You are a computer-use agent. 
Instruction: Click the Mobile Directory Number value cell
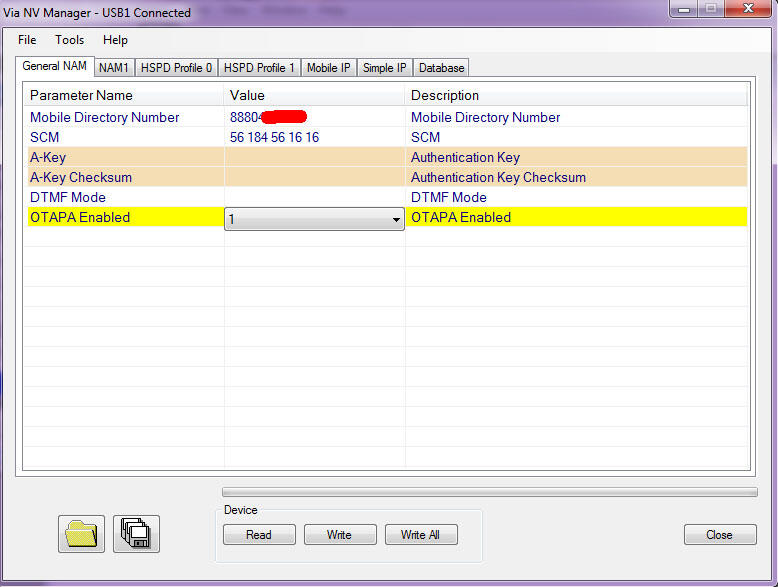point(315,117)
